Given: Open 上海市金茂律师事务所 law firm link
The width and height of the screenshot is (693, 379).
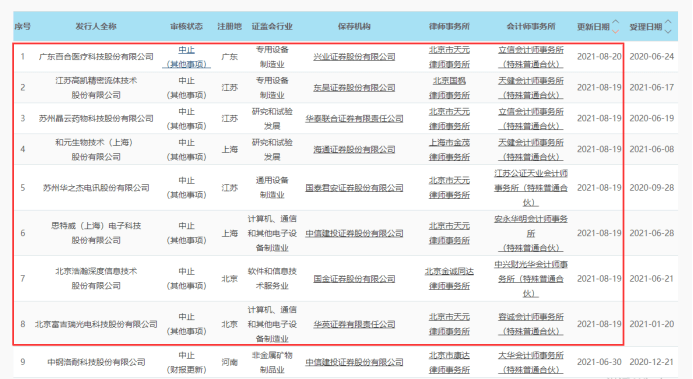Looking at the screenshot, I should pos(449,150).
